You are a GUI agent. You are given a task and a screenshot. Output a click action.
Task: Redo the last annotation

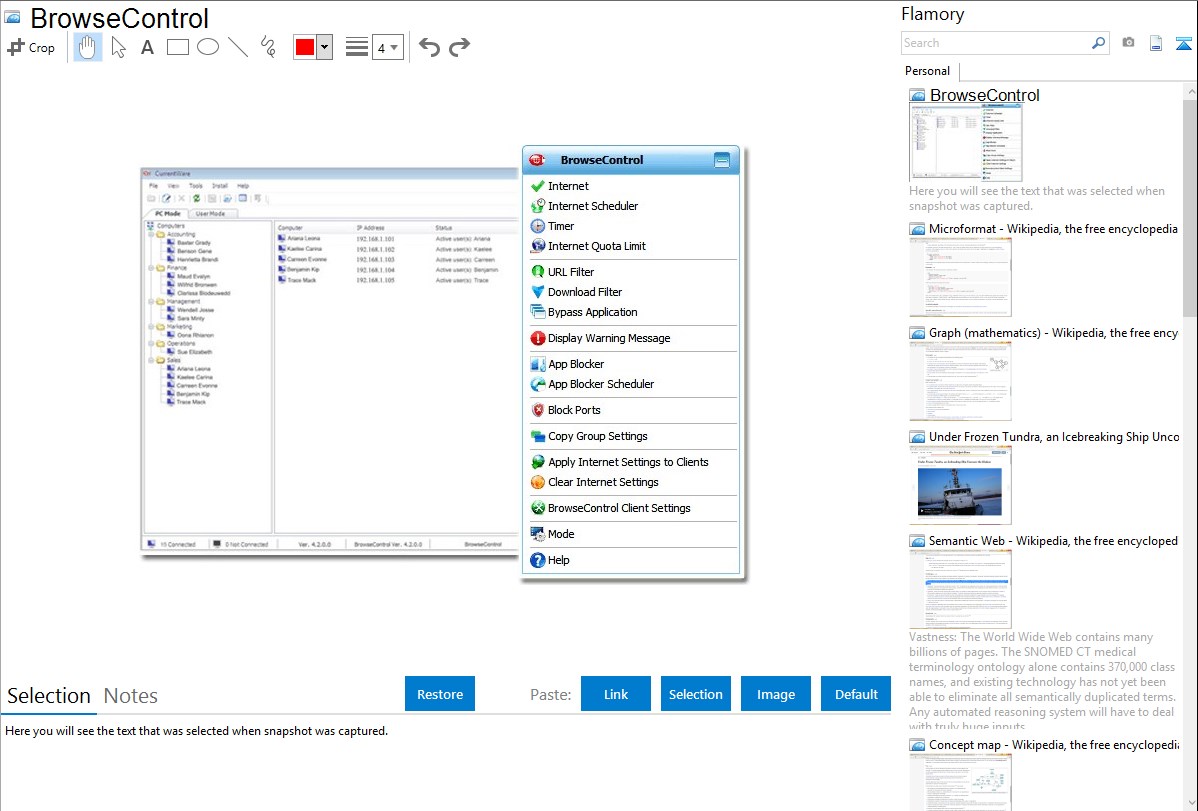pyautogui.click(x=459, y=47)
